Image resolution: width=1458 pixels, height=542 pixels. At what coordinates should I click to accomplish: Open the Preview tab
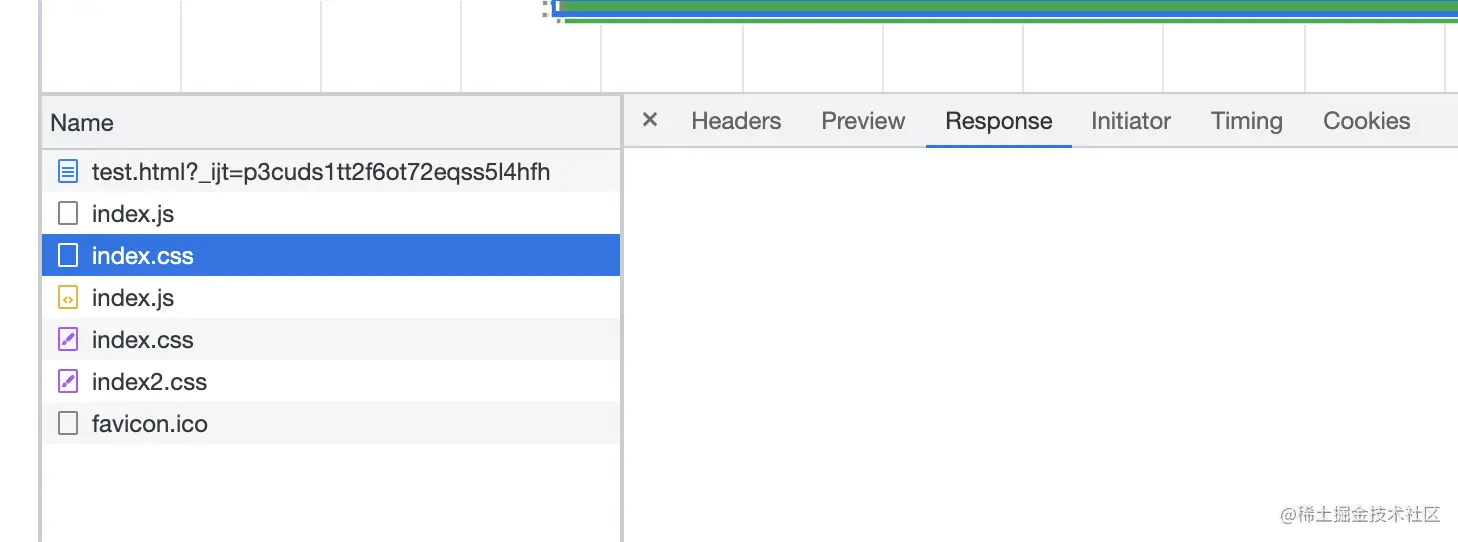click(x=863, y=121)
